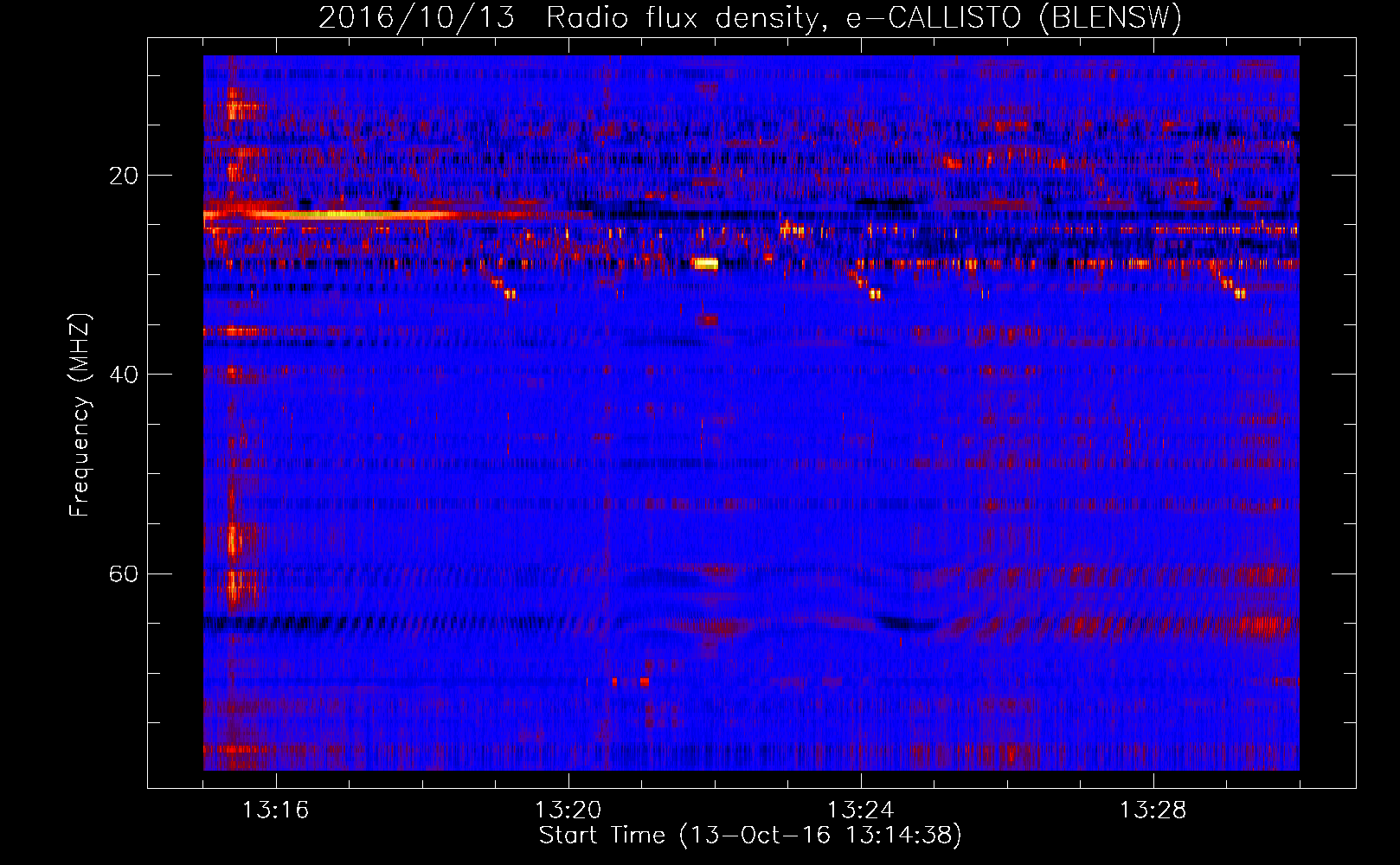Image resolution: width=1400 pixels, height=865 pixels.
Task: Click the 13:16 time tick label
Action: click(275, 810)
